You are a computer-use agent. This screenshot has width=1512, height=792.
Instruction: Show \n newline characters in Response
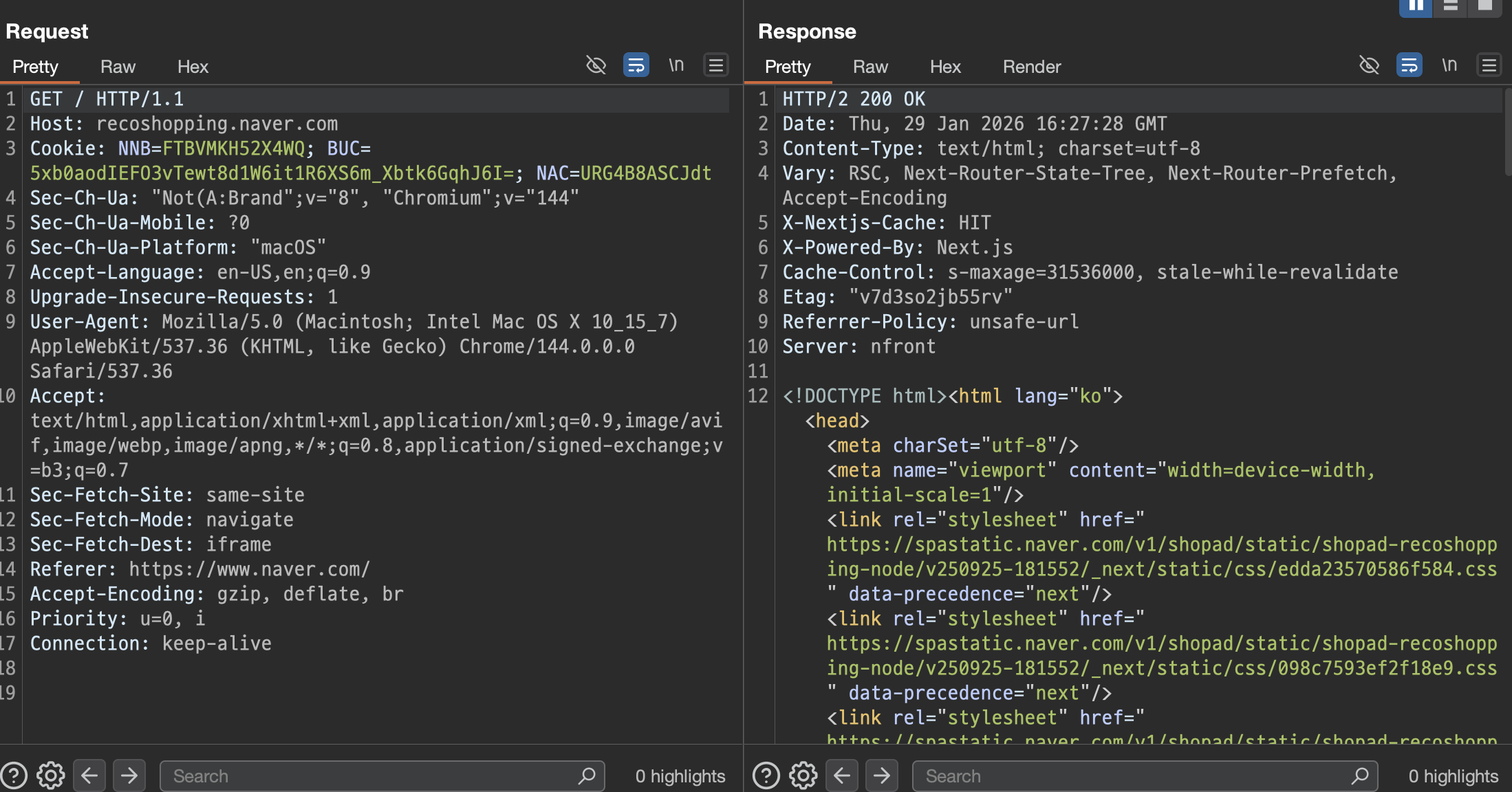coord(1449,65)
